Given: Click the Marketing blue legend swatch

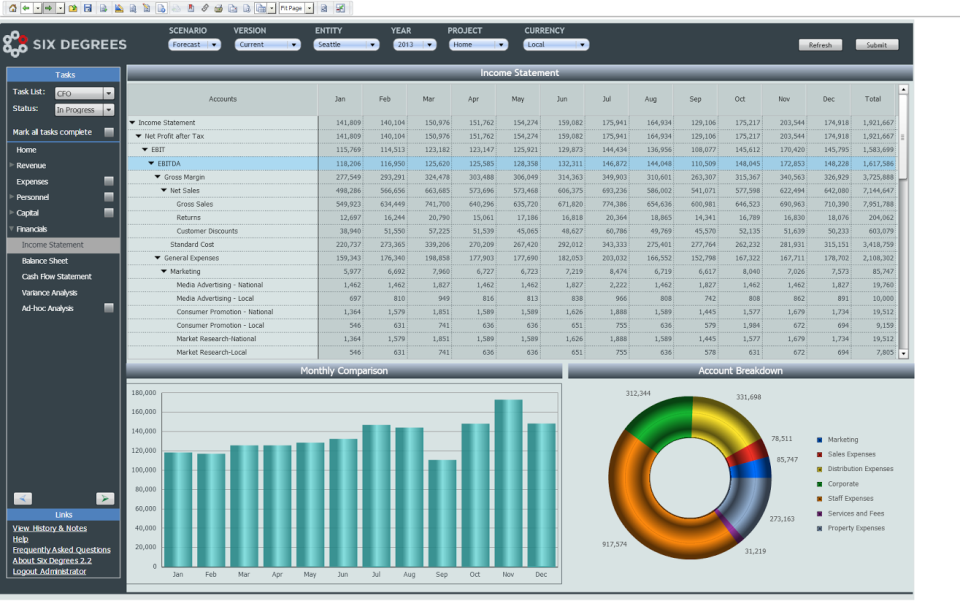Looking at the screenshot, I should click(x=820, y=440).
